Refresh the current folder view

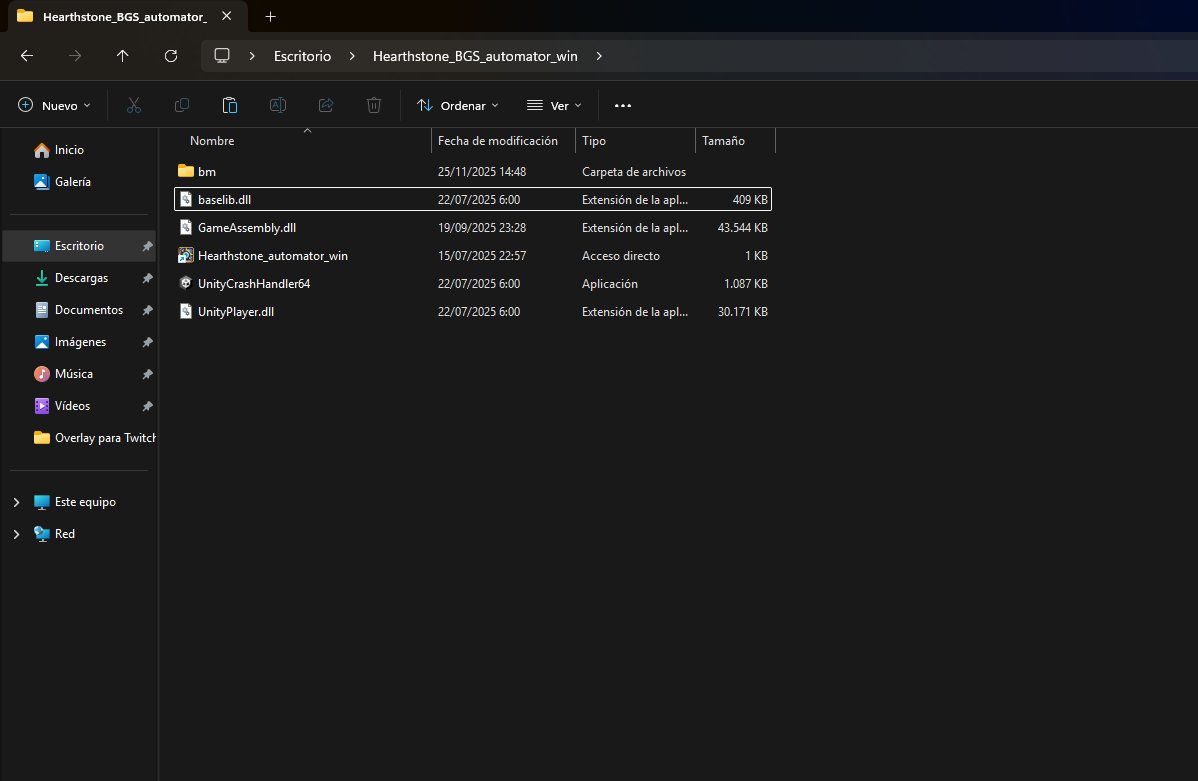171,56
